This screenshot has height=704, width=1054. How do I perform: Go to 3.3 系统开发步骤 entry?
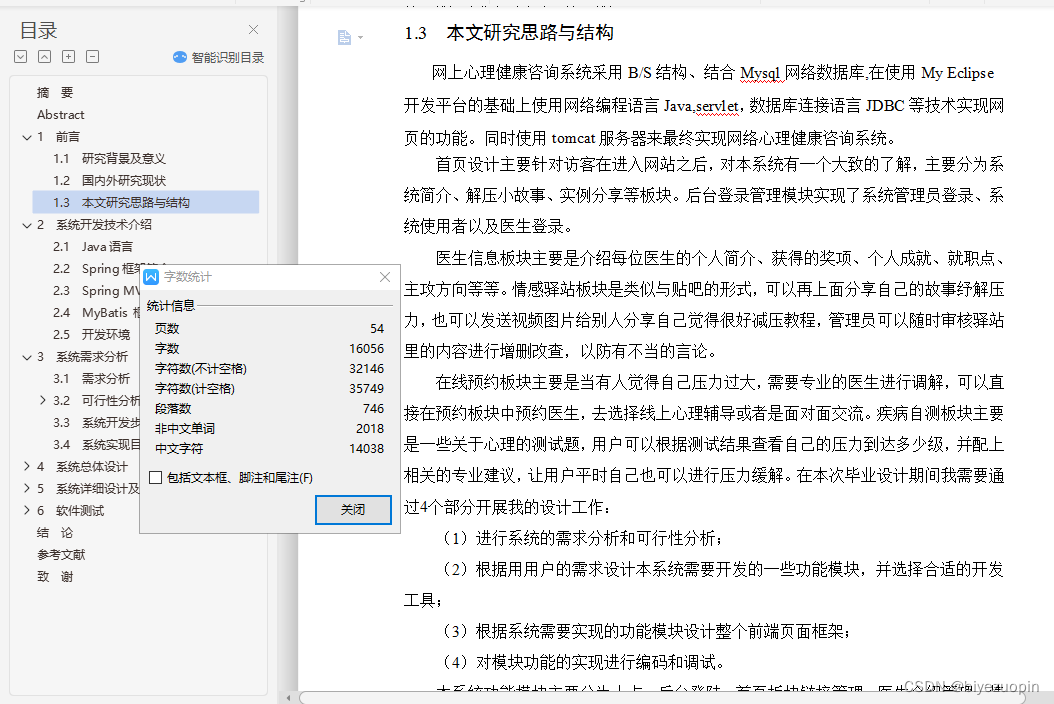[x=96, y=423]
